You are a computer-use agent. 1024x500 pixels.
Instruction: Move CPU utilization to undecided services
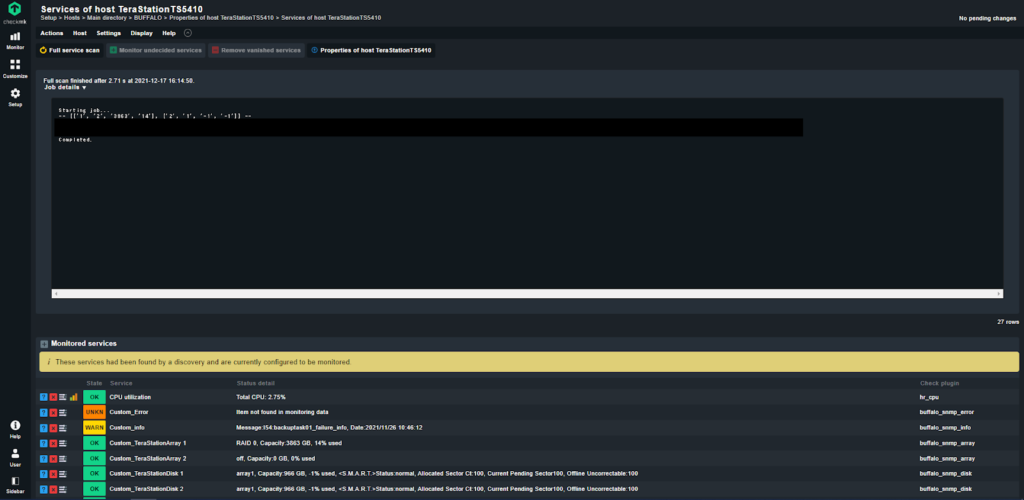(x=44, y=397)
